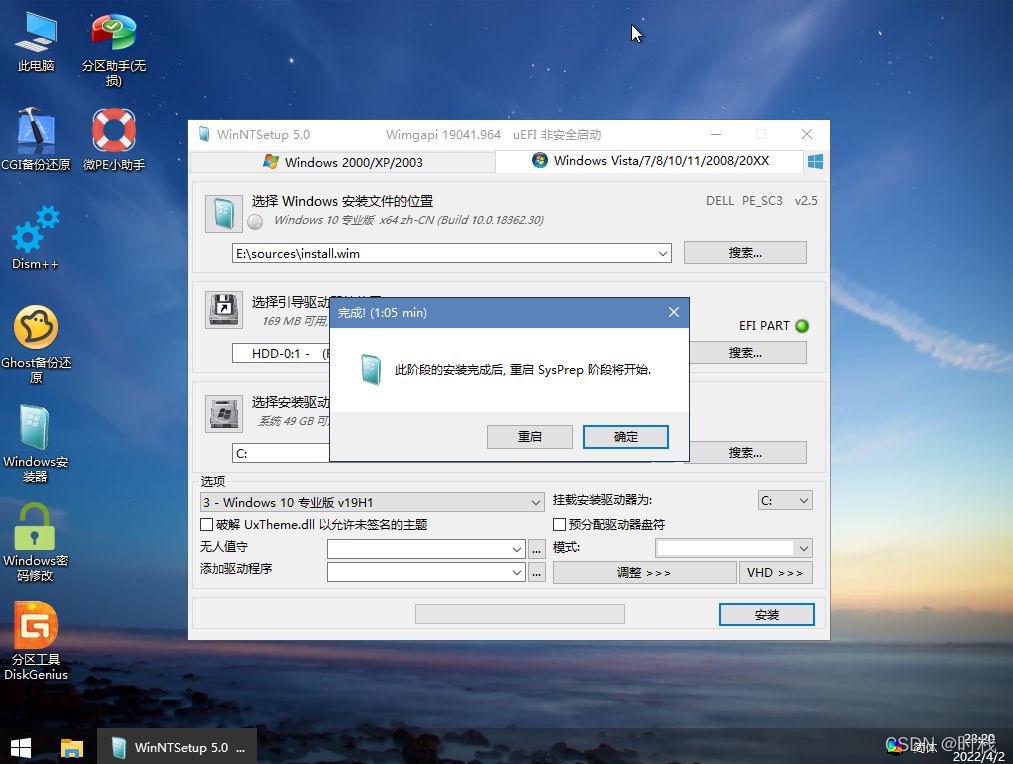Click text 'DELL PE_SC3 v2.5'
Image resolution: width=1013 pixels, height=764 pixels.
[761, 201]
